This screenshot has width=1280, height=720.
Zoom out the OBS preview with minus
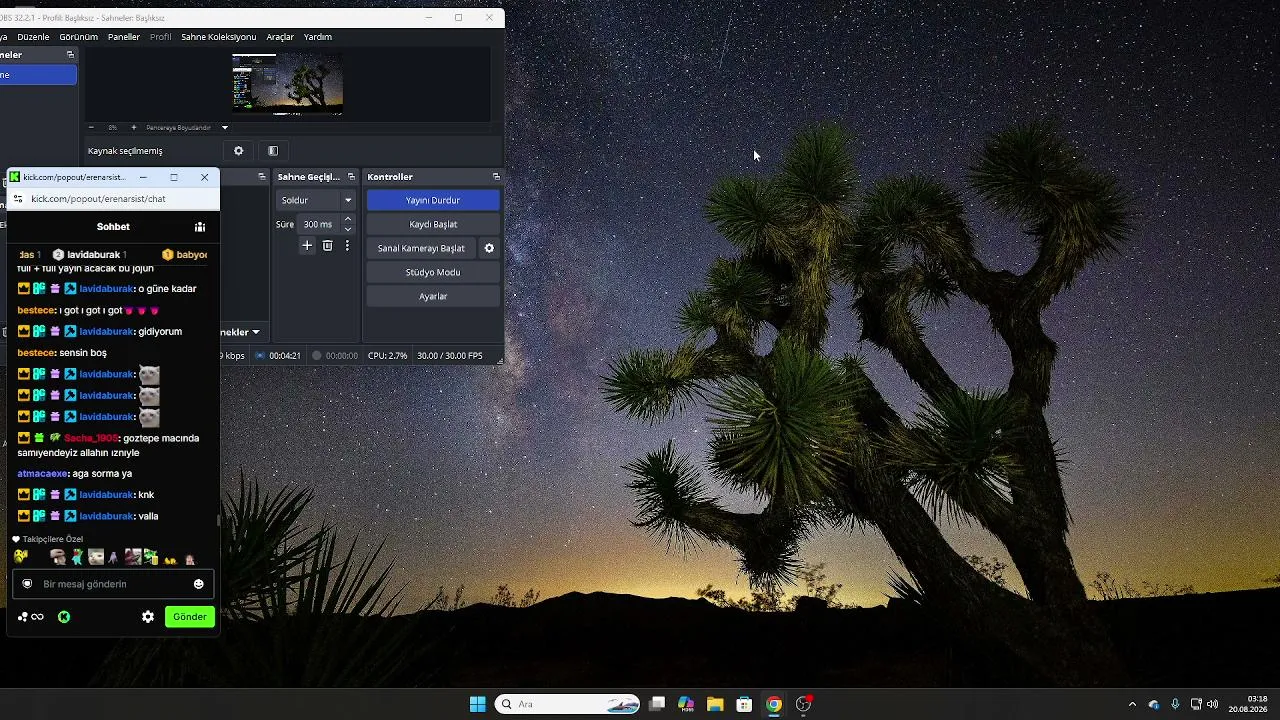92,128
